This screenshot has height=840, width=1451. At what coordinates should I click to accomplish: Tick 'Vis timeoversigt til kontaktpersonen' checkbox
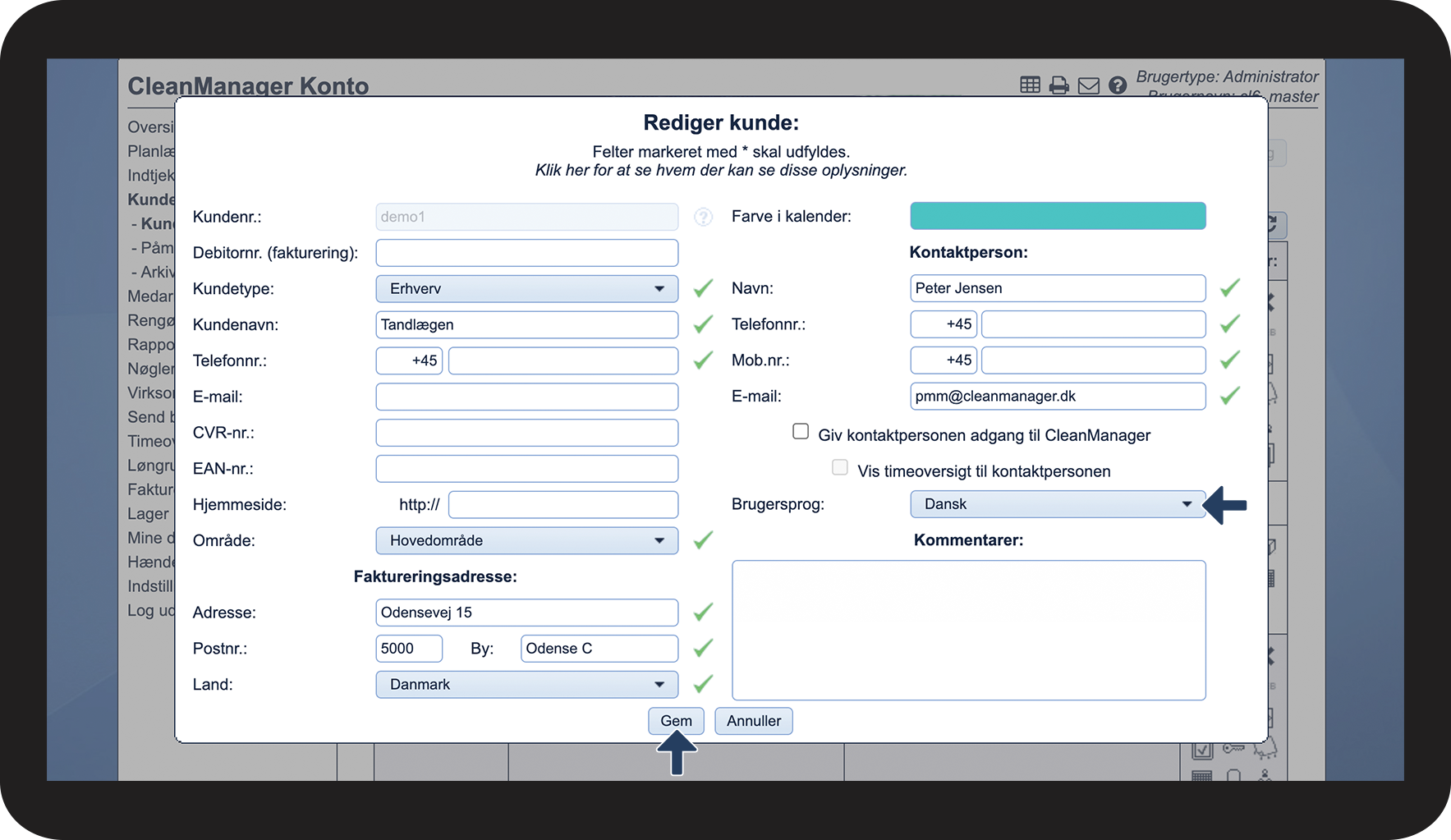pos(840,468)
